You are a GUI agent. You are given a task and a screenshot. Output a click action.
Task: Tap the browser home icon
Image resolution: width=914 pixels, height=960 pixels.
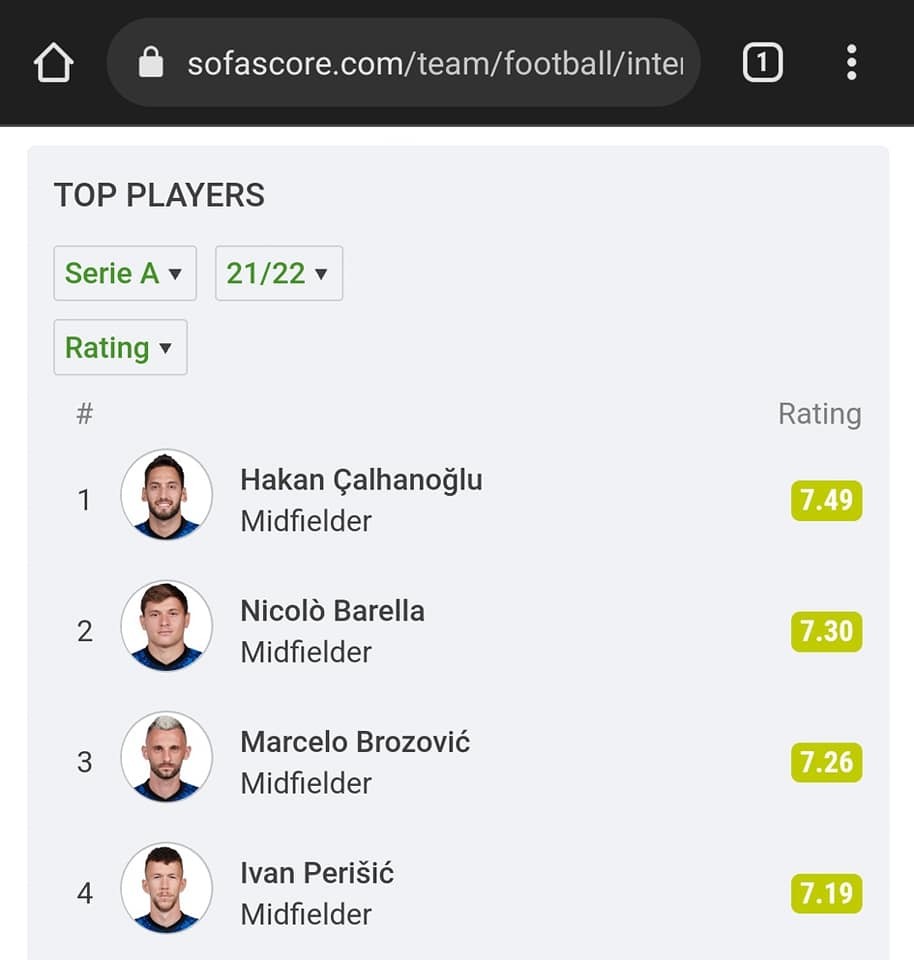[x=53, y=64]
